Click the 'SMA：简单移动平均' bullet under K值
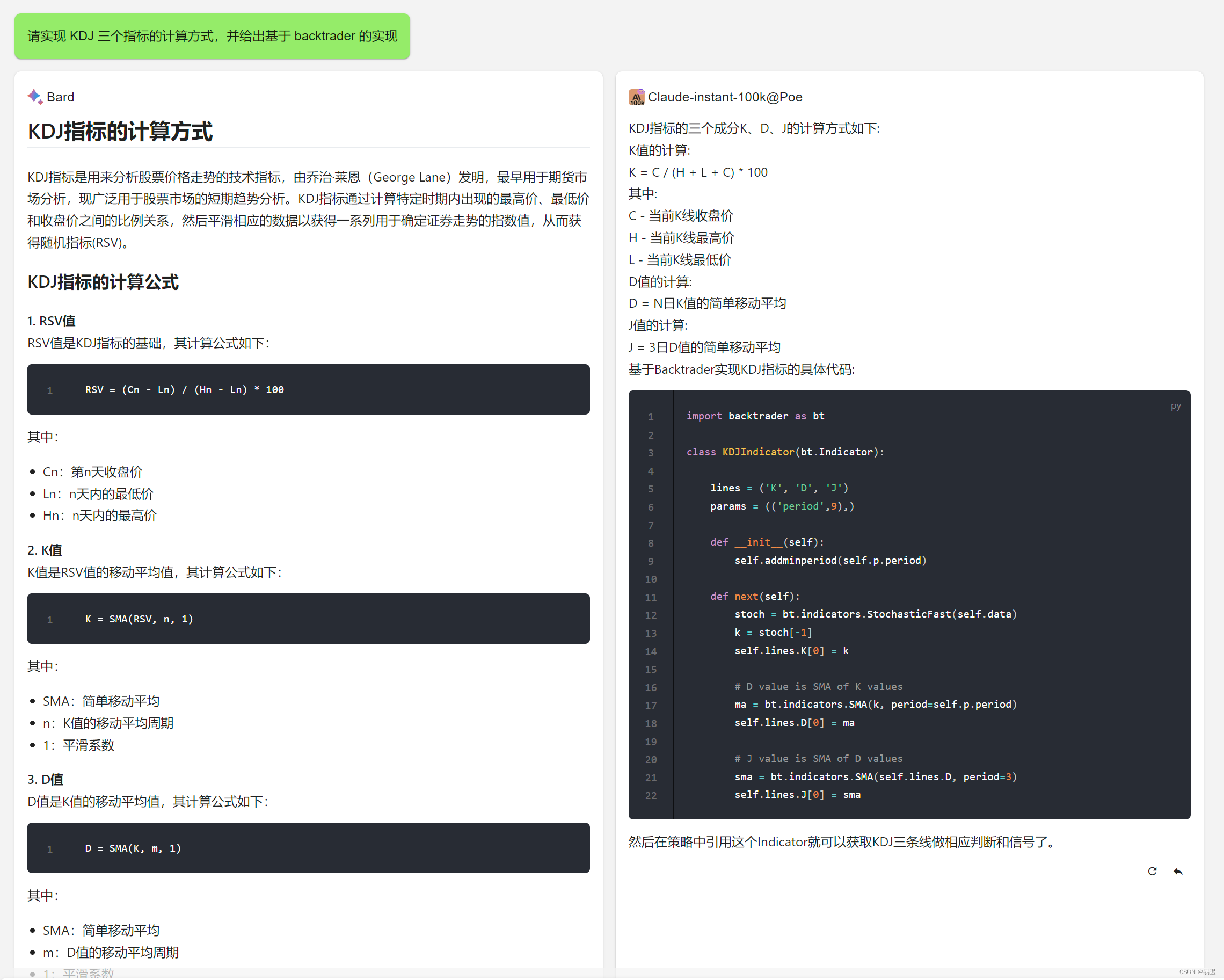 101,701
